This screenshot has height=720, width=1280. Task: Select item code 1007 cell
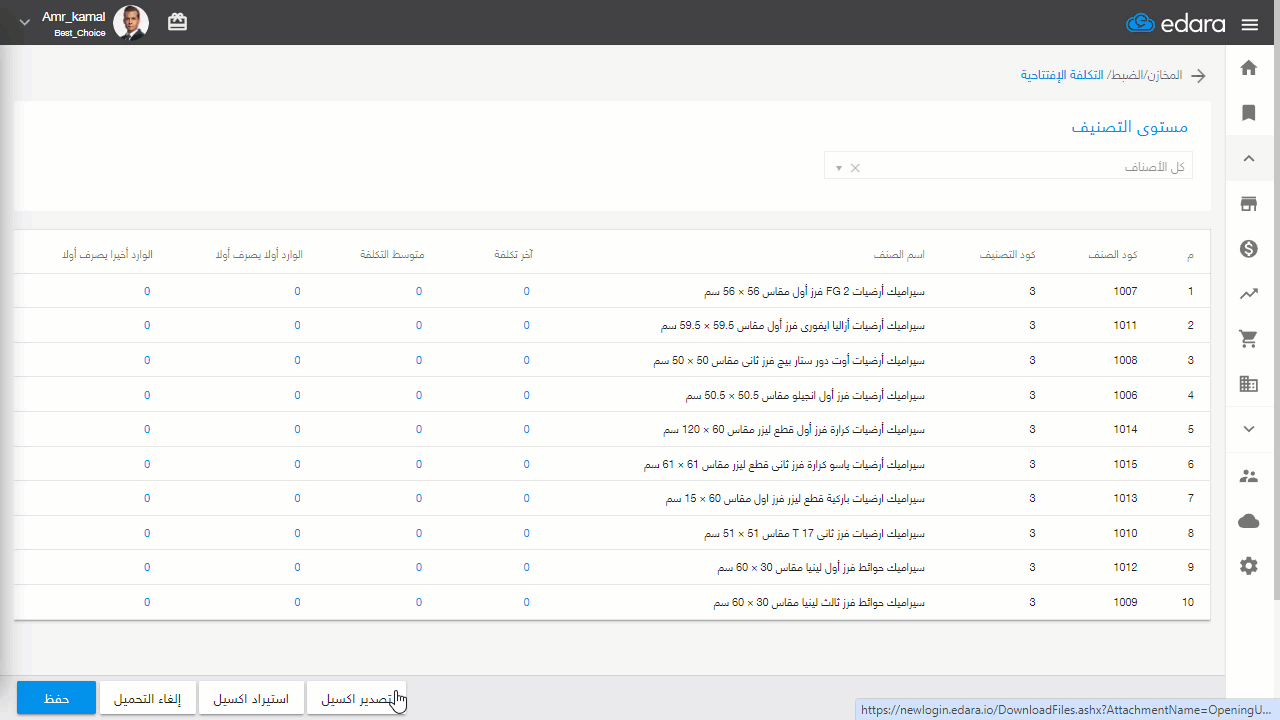[x=1125, y=292]
